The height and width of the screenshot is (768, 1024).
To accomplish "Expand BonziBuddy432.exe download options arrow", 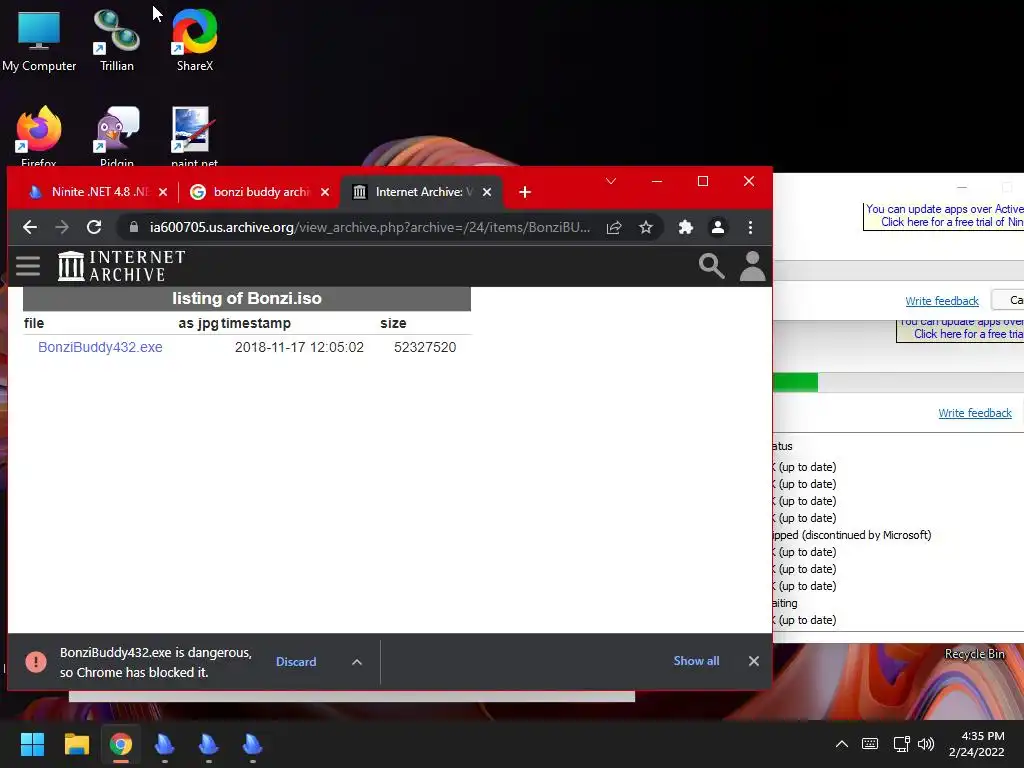I will pos(357,662).
